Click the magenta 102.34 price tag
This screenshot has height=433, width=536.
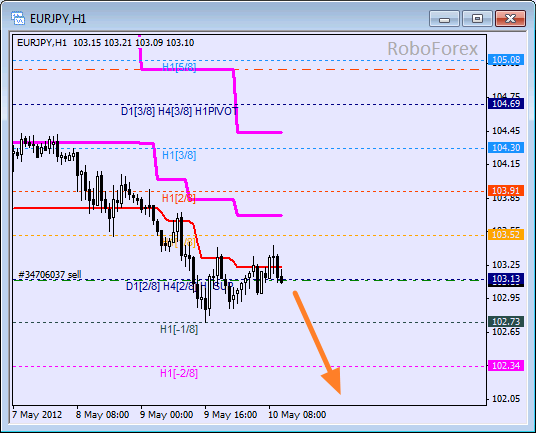(506, 366)
